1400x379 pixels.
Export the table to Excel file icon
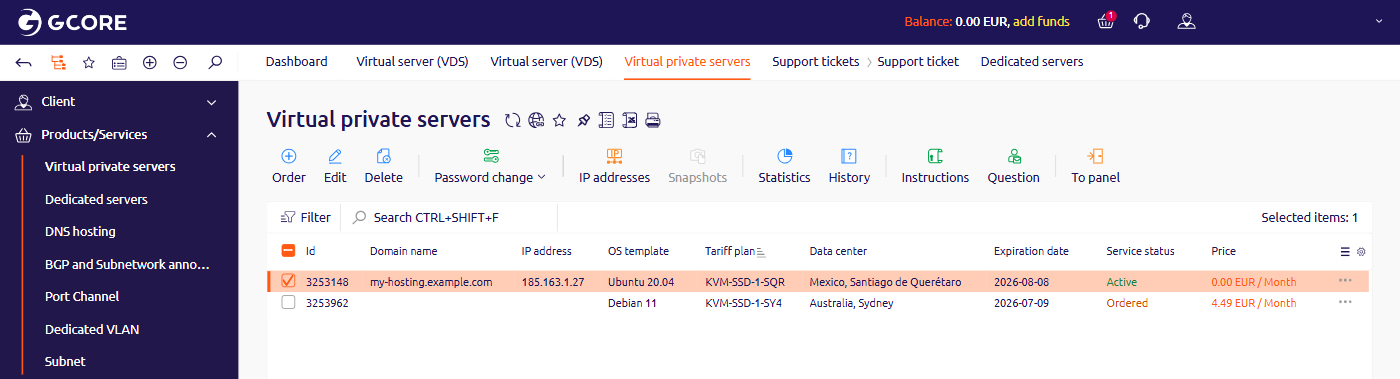[630, 121]
